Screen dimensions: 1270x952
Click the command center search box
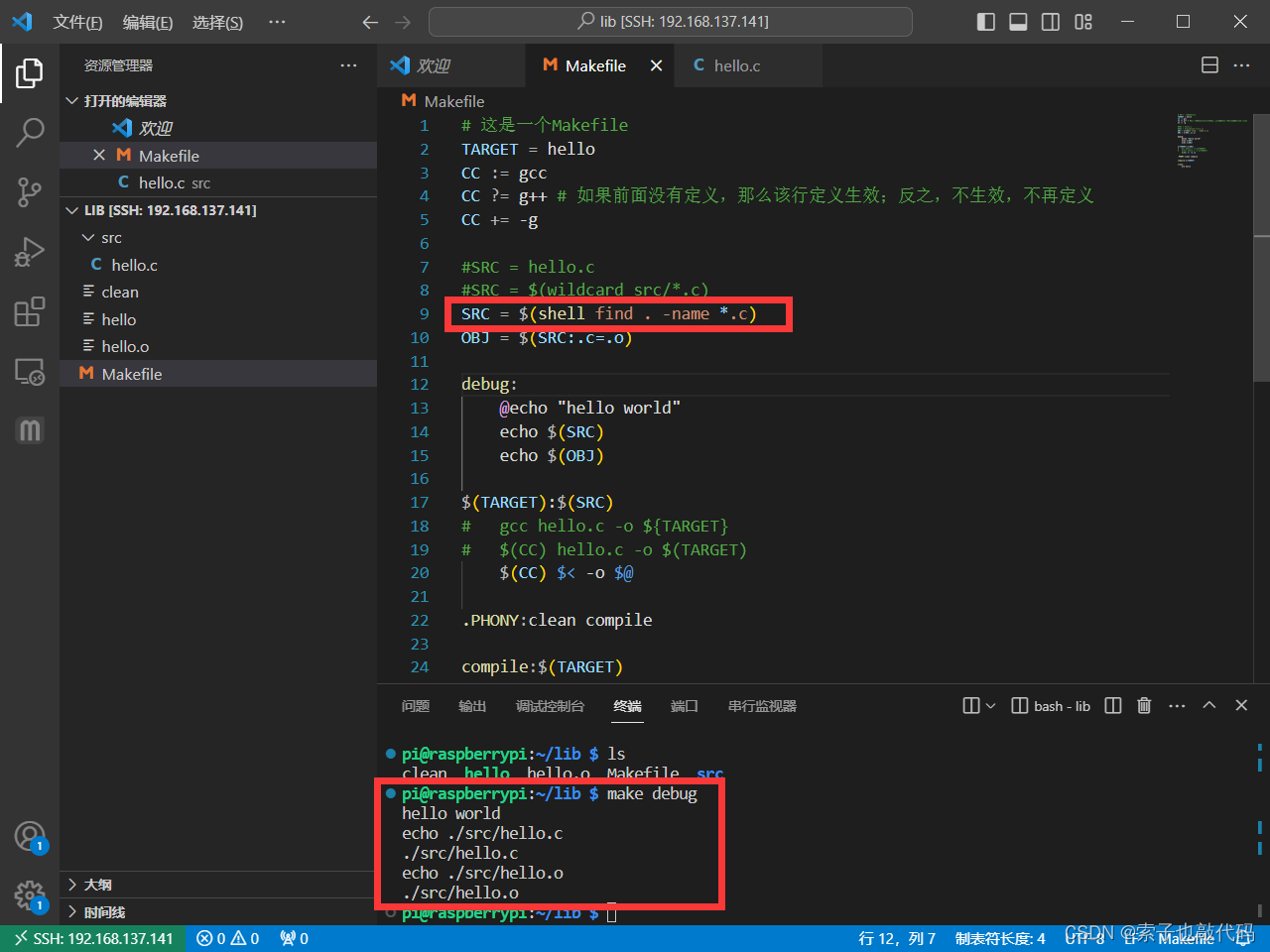(x=671, y=22)
